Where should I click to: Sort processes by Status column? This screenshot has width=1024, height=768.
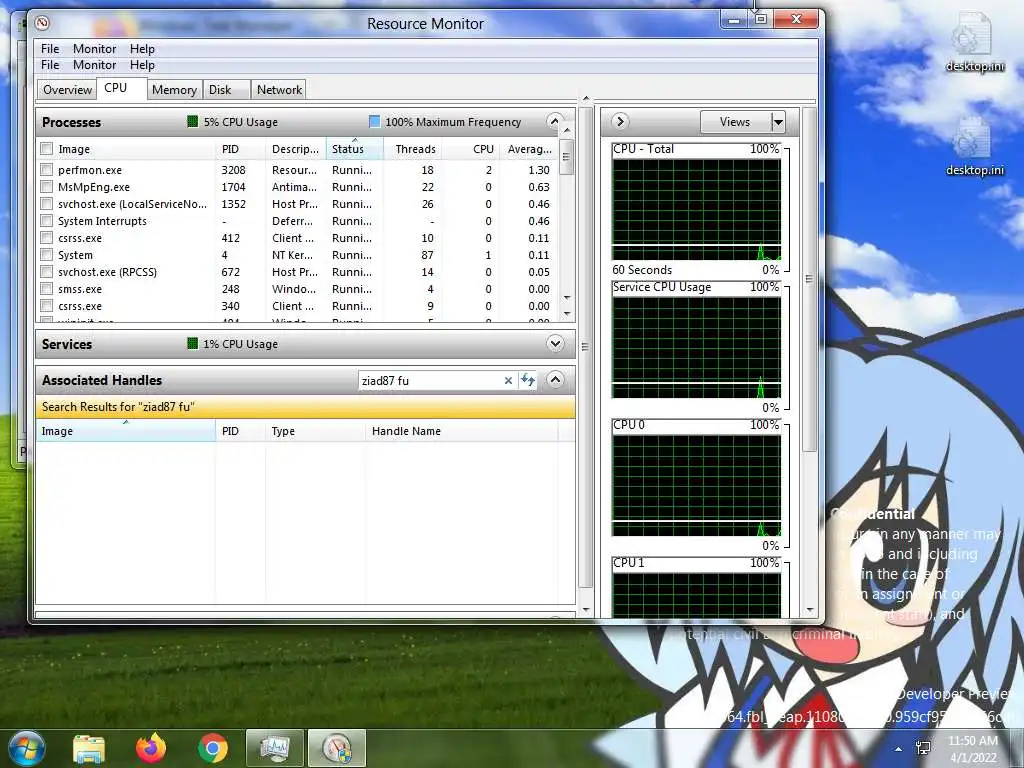click(355, 149)
